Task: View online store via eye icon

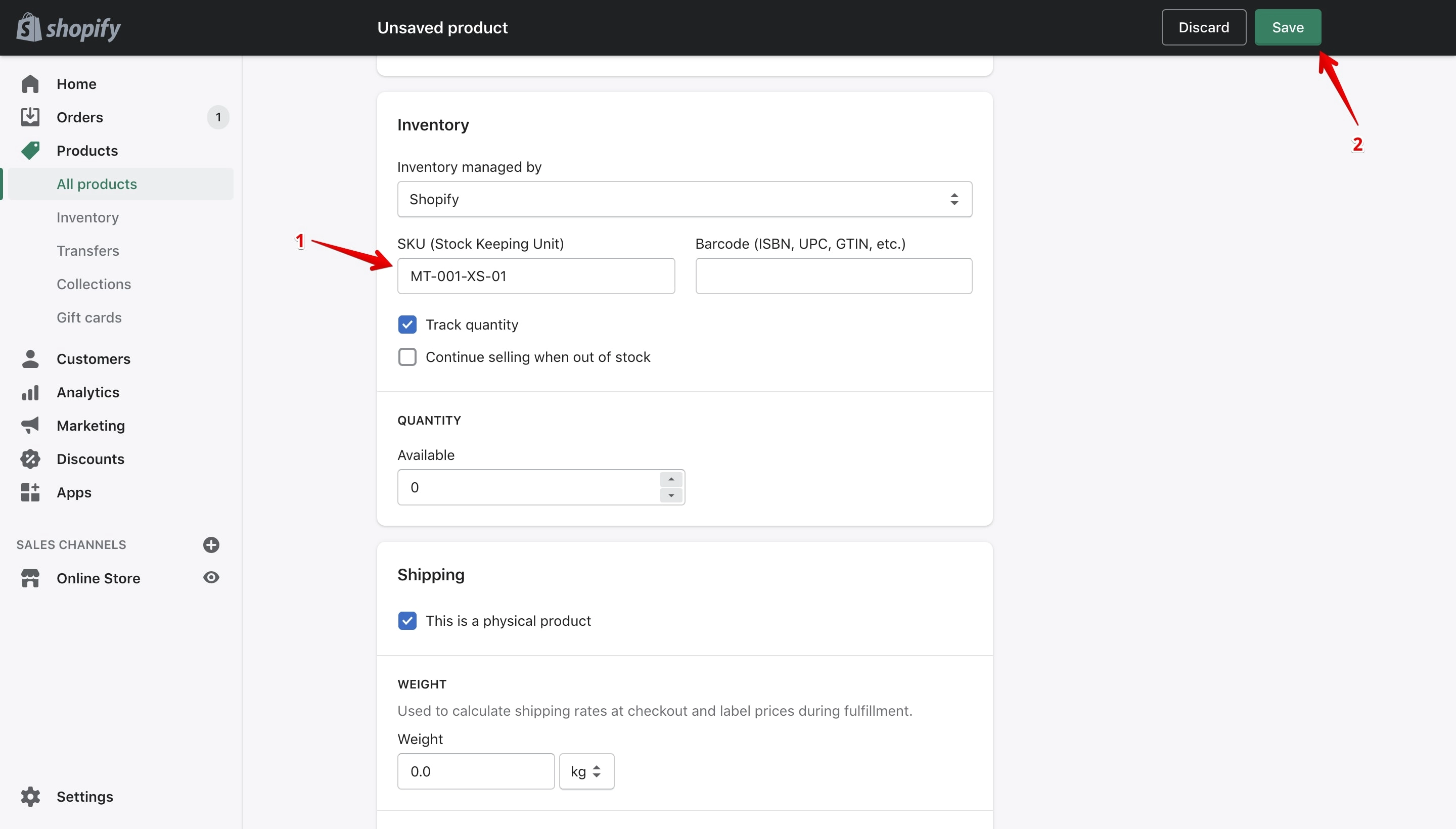Action: click(211, 577)
